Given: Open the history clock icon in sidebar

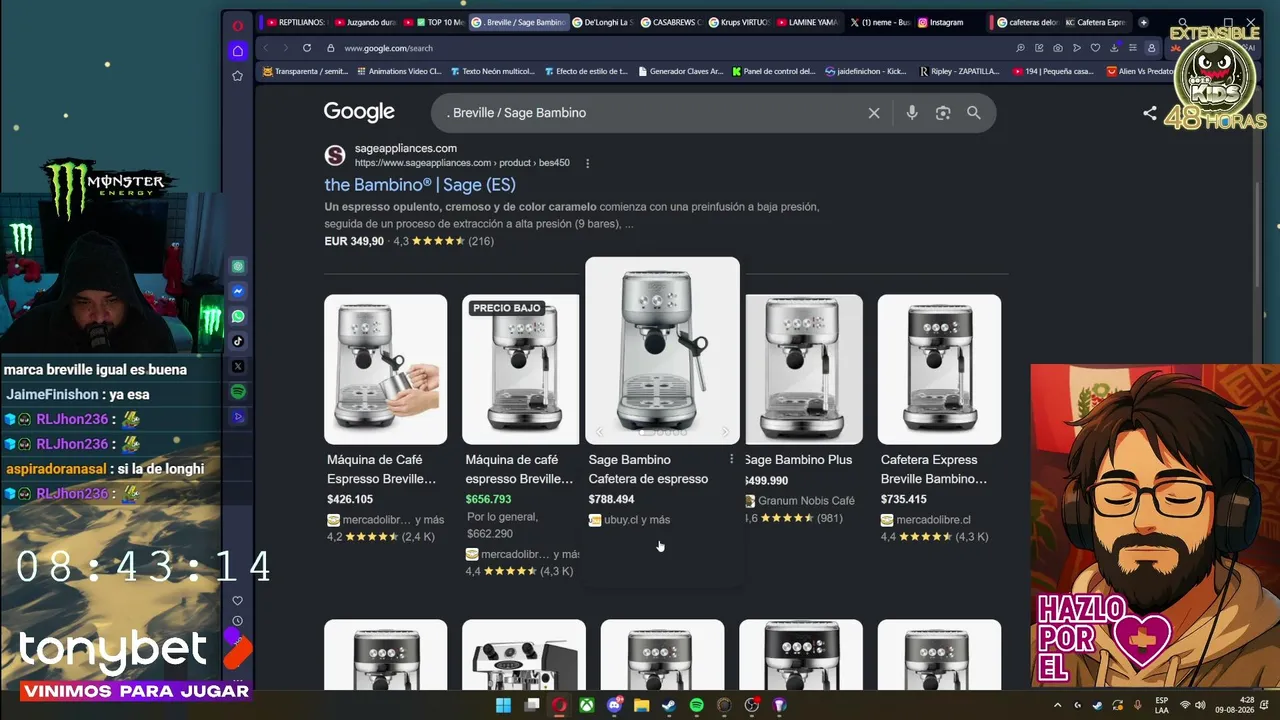Looking at the screenshot, I should click(237, 621).
